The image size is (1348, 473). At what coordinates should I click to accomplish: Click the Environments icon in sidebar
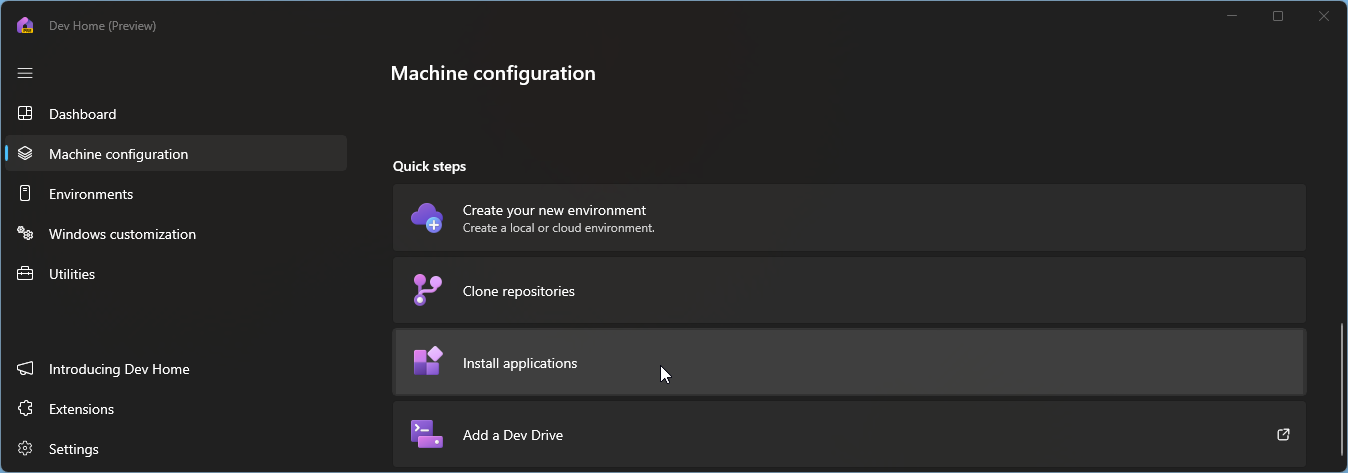tap(26, 194)
